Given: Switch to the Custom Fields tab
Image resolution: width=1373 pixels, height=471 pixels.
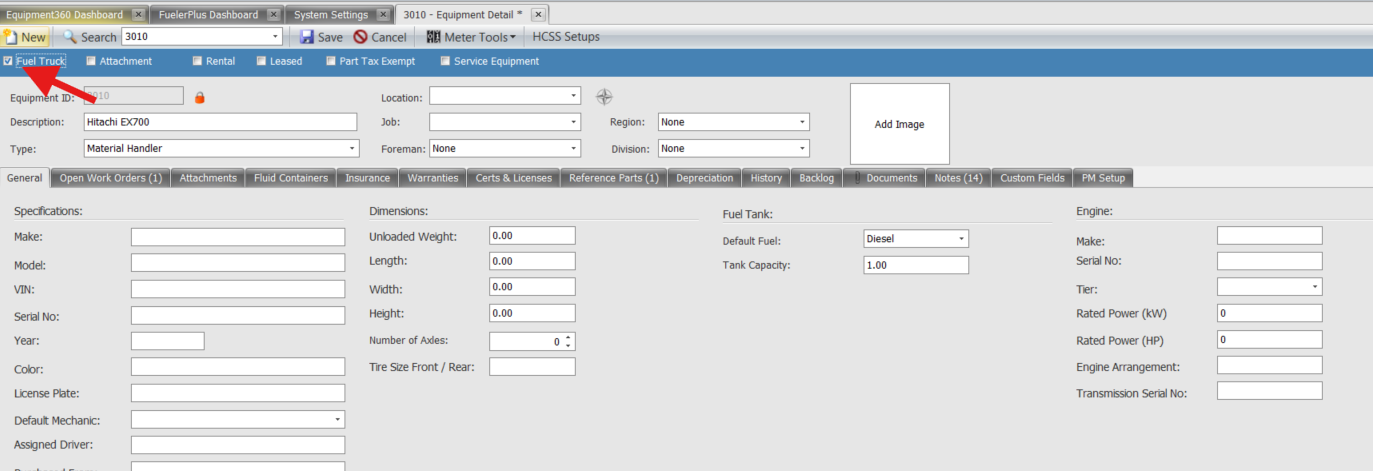Looking at the screenshot, I should 1032,178.
